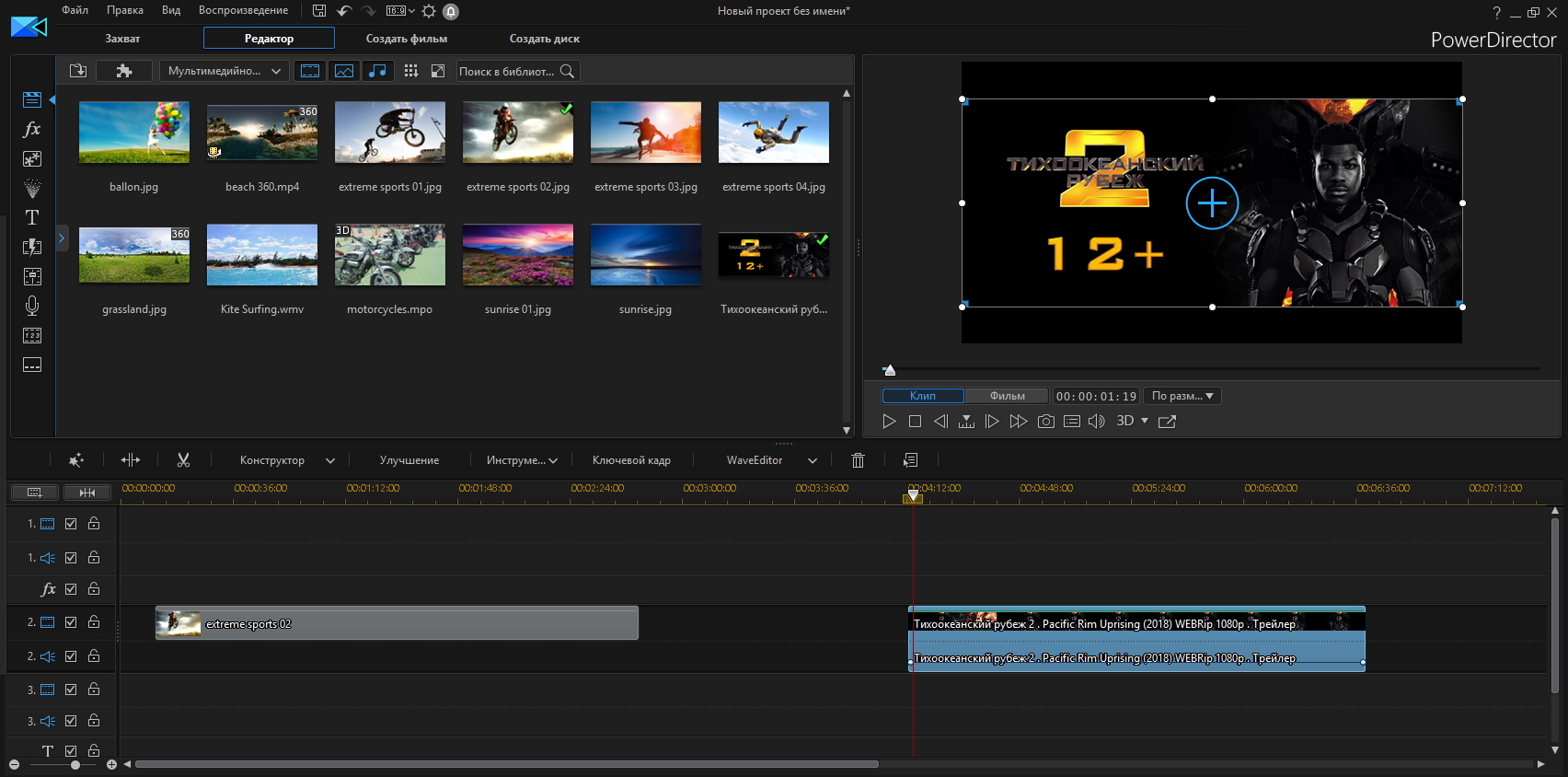Open the Правка menu

125,10
